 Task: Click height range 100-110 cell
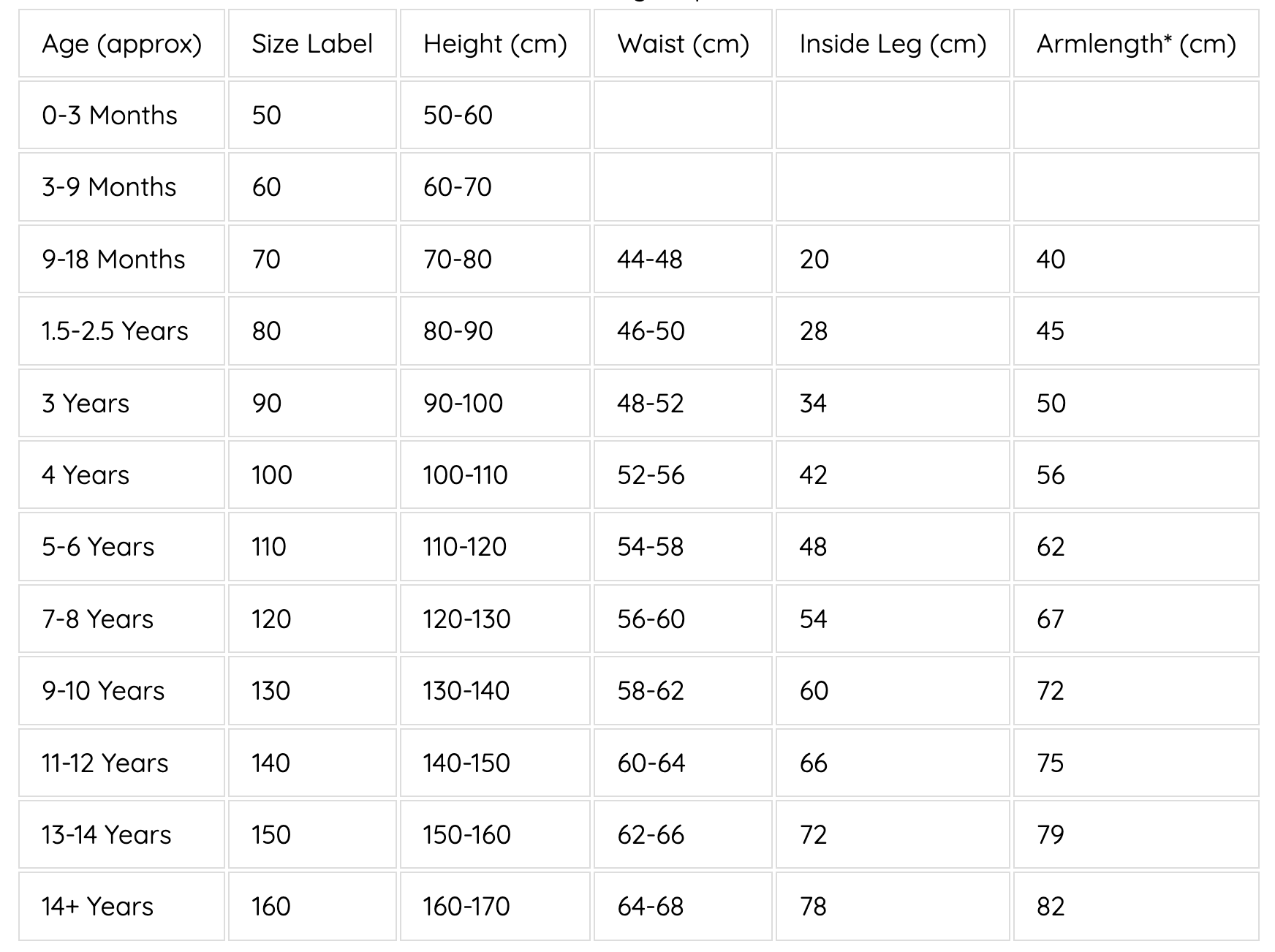click(x=465, y=475)
